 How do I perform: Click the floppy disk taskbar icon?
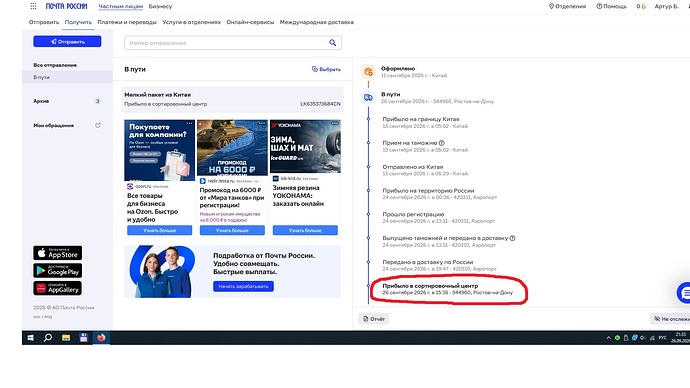(x=84, y=338)
